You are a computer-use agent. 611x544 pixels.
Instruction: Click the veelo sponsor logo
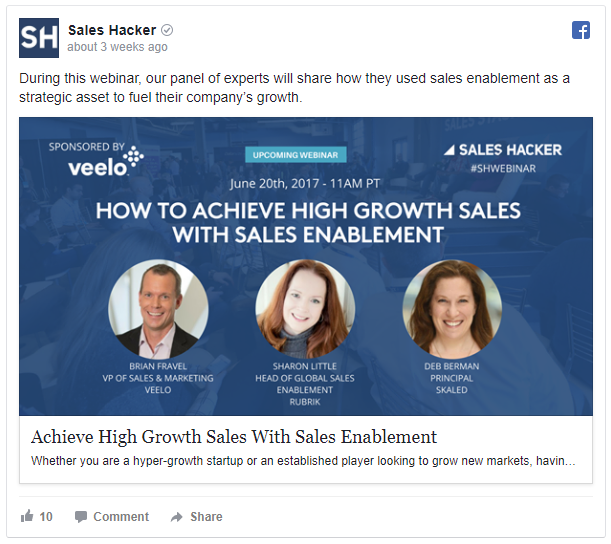[x=106, y=162]
